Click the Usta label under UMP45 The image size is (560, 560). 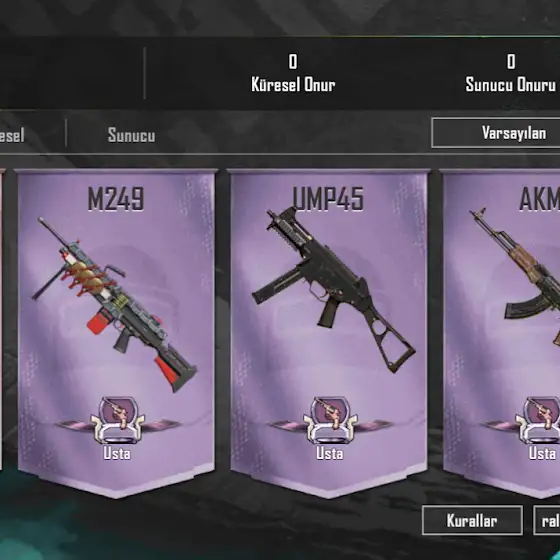click(330, 454)
